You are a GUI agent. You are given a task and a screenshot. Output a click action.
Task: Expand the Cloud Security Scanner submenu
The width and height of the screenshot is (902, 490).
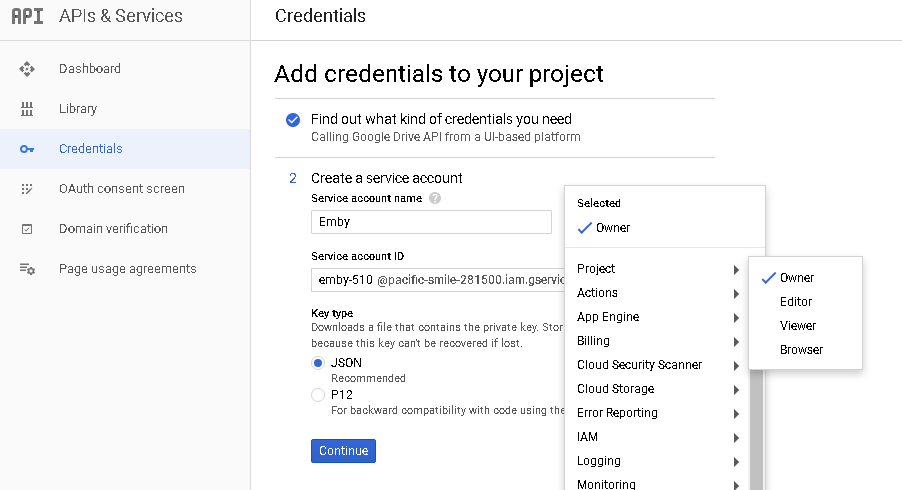click(x=657, y=365)
